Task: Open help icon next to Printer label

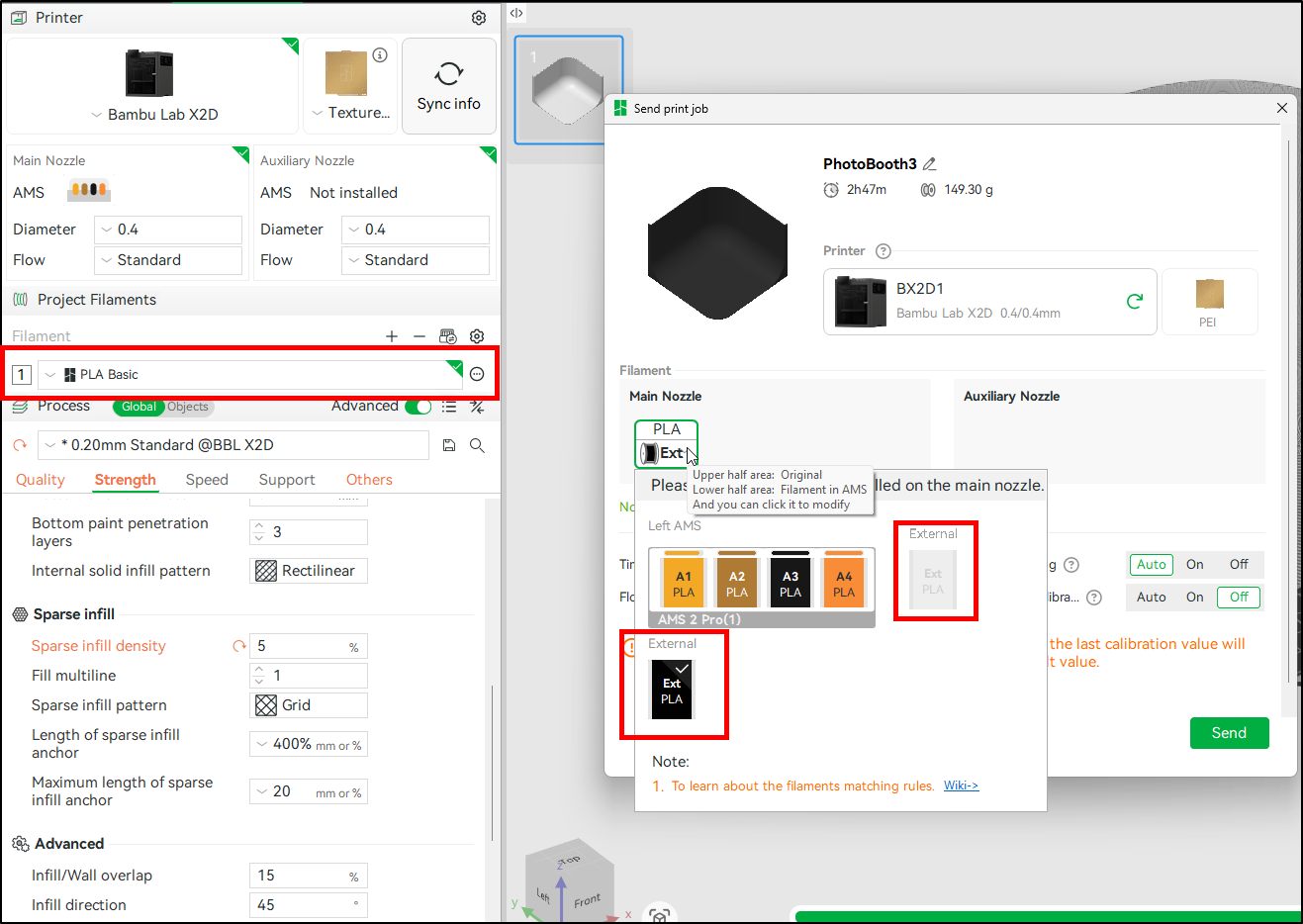Action: click(884, 251)
